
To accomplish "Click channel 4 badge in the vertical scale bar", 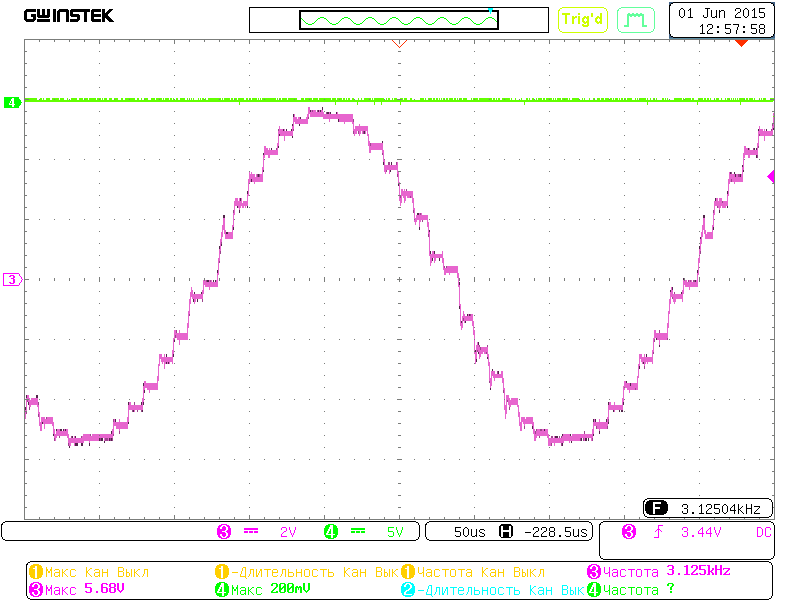I will pyautogui.click(x=331, y=532).
